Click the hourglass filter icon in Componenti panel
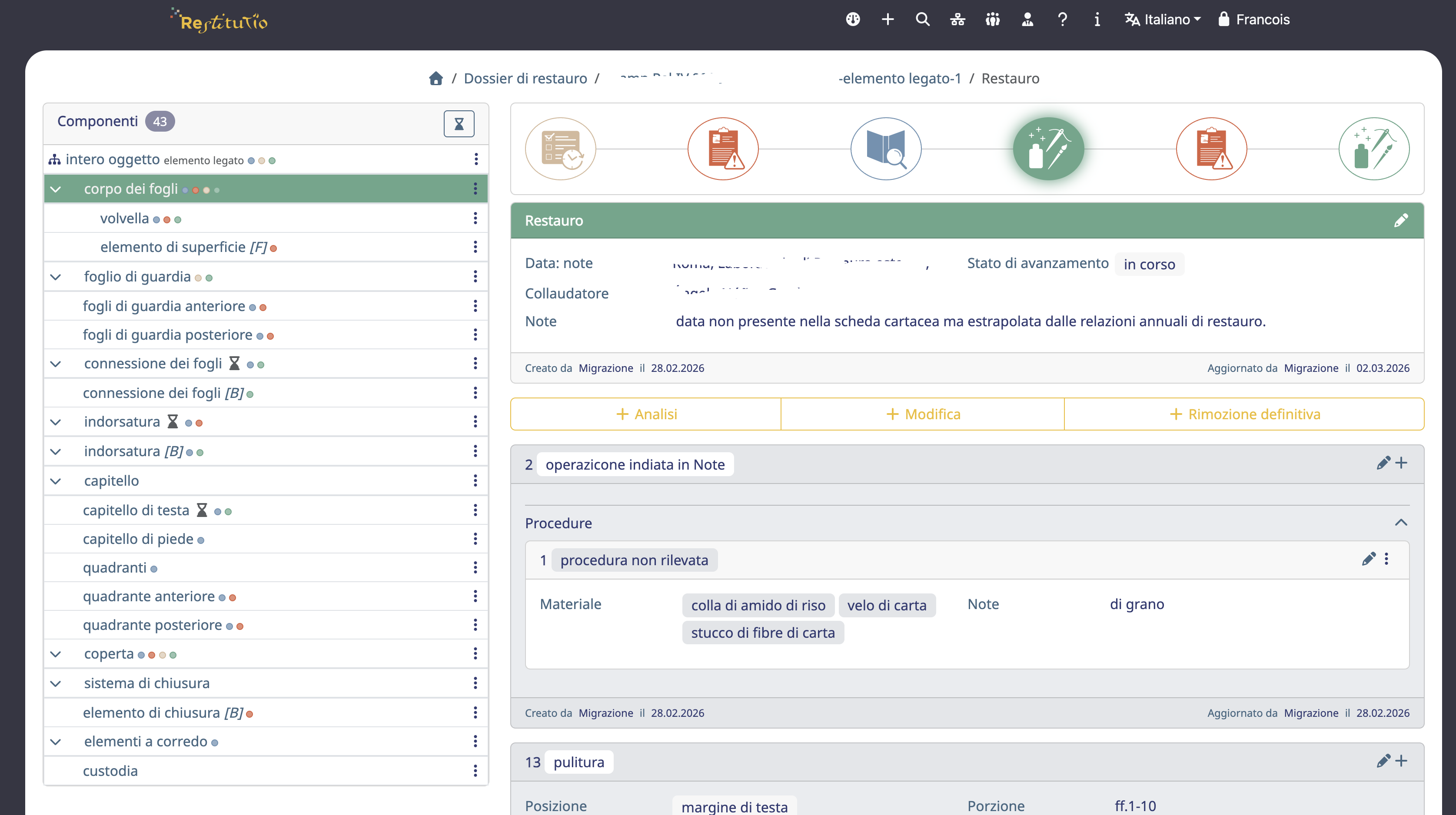The height and width of the screenshot is (815, 1456). coord(459,123)
